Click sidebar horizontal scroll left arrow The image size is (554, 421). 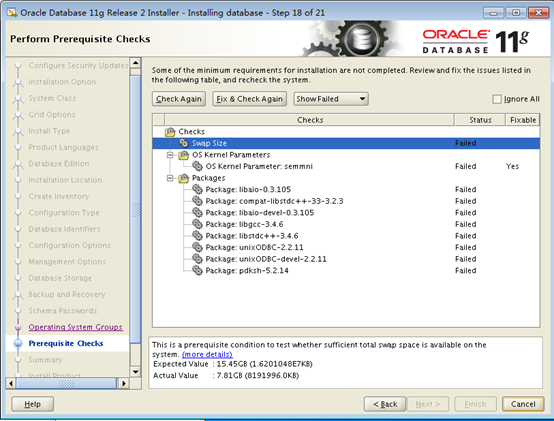[x=11, y=383]
